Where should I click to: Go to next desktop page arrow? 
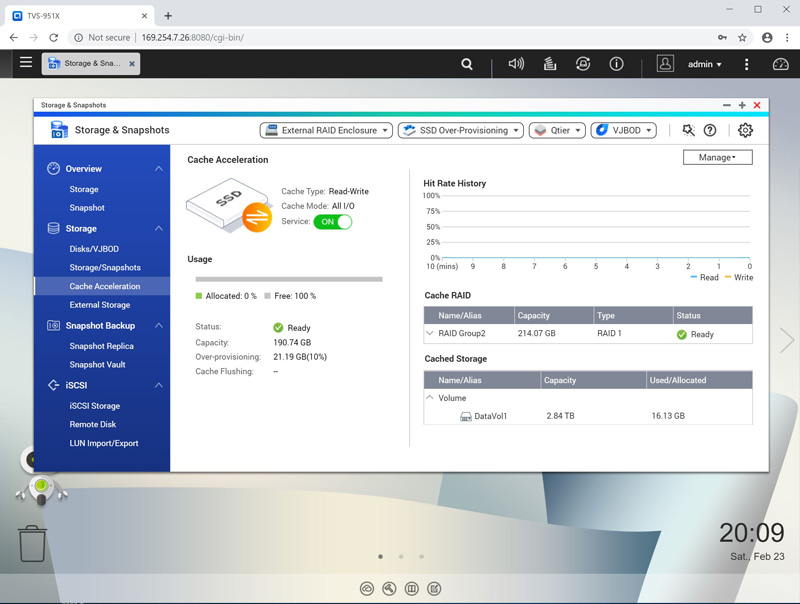pyautogui.click(x=787, y=340)
